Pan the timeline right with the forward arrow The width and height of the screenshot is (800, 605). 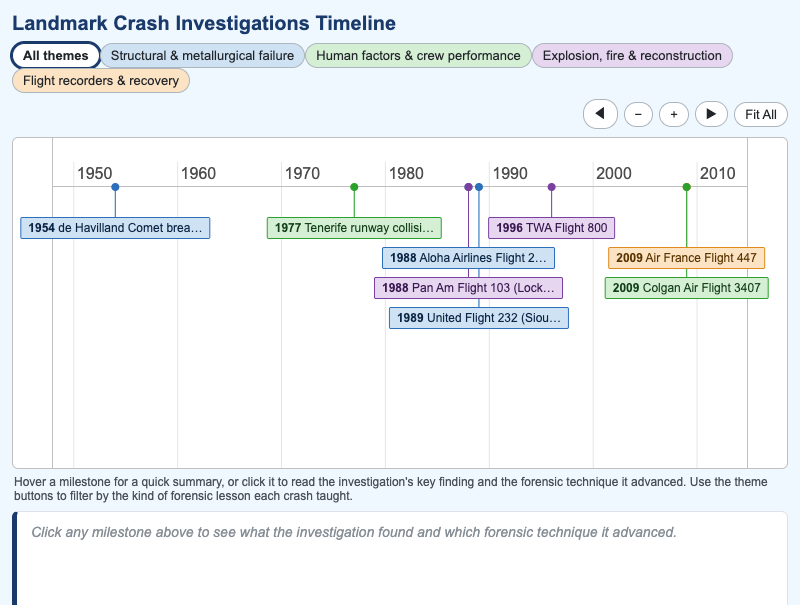(x=711, y=114)
